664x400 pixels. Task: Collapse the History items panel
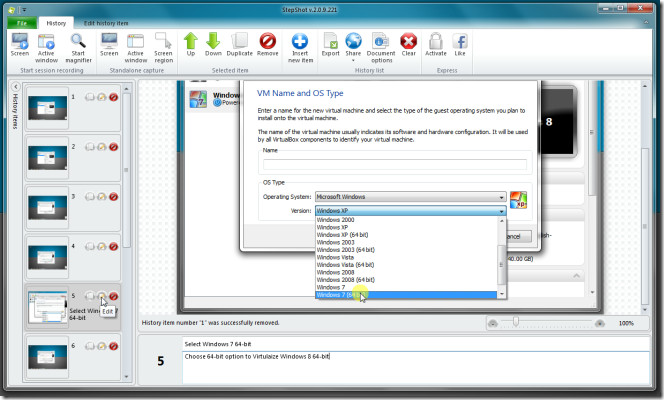click(x=15, y=87)
